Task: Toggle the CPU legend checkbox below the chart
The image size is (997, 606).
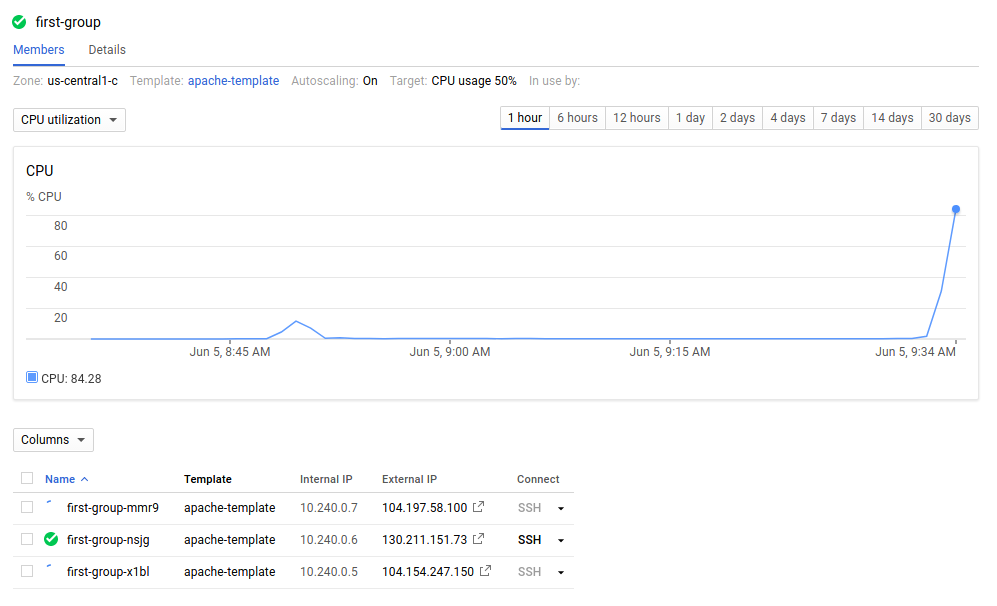Action: pos(29,377)
